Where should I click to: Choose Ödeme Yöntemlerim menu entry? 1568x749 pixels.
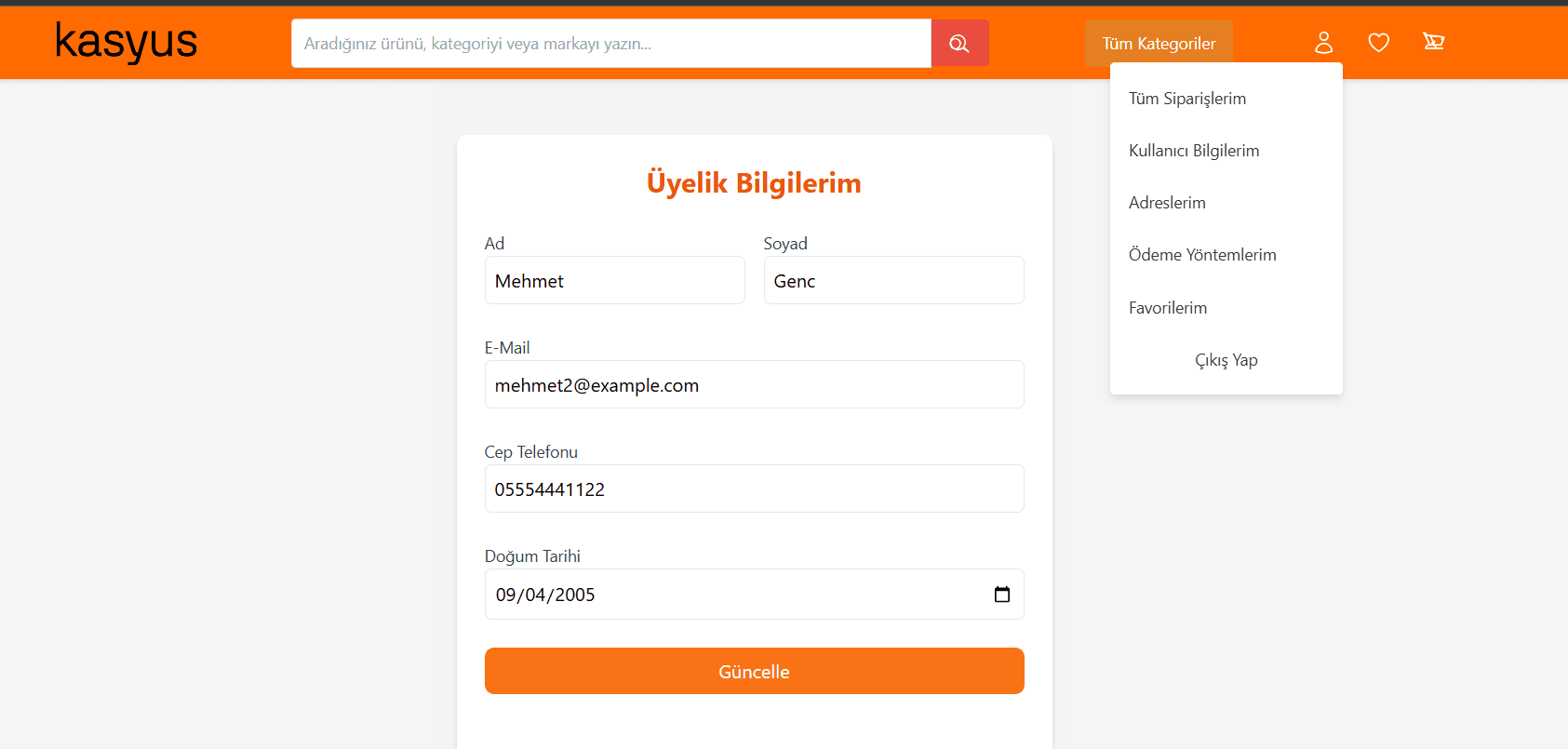[1201, 255]
